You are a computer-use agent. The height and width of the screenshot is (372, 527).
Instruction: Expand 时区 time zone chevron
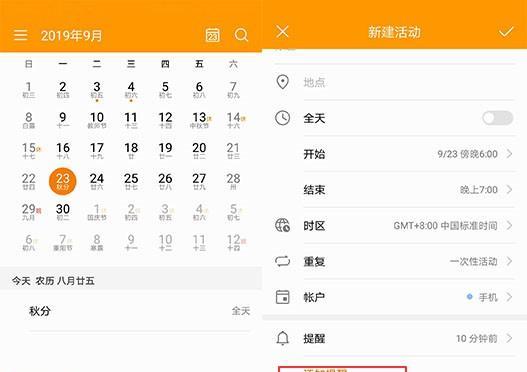click(509, 225)
